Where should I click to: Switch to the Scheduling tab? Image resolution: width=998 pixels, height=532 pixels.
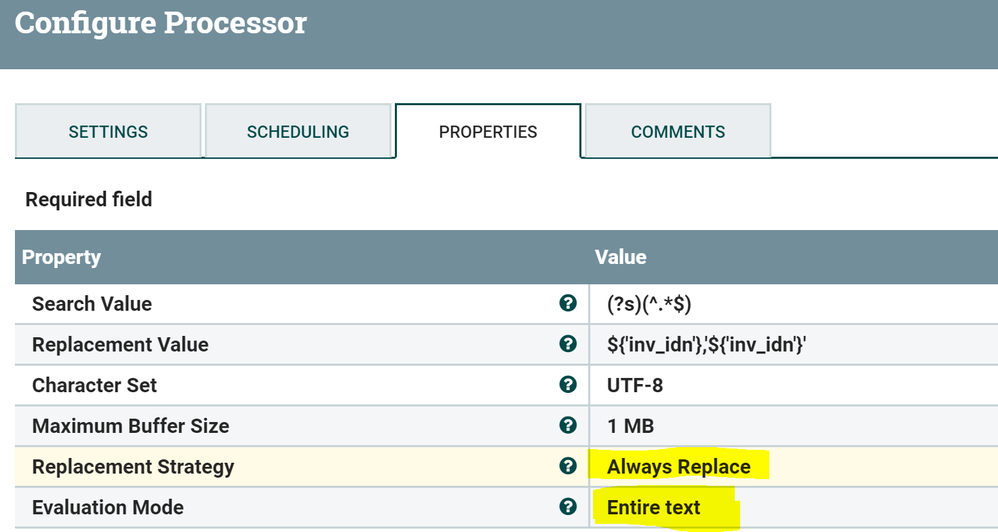(x=298, y=132)
